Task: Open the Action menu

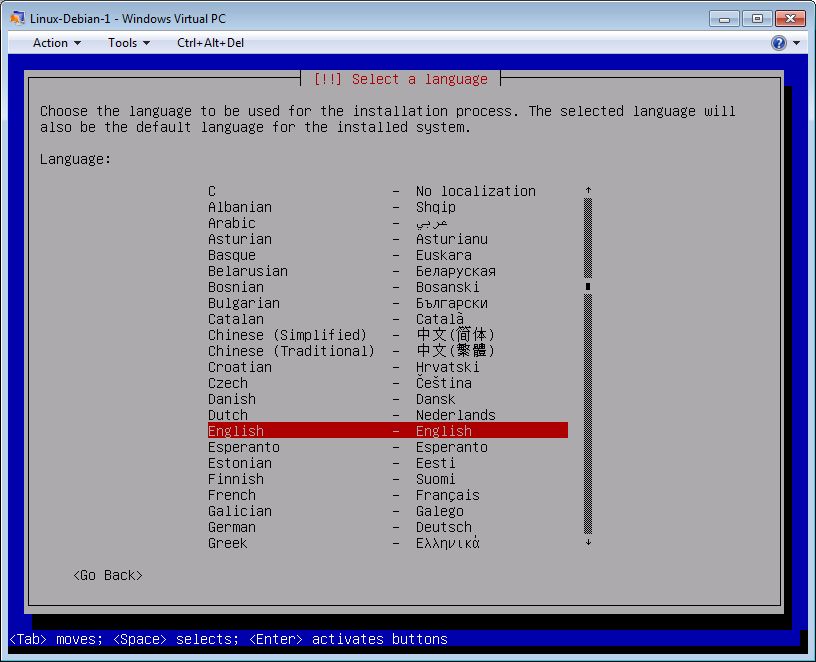Action: [x=57, y=43]
